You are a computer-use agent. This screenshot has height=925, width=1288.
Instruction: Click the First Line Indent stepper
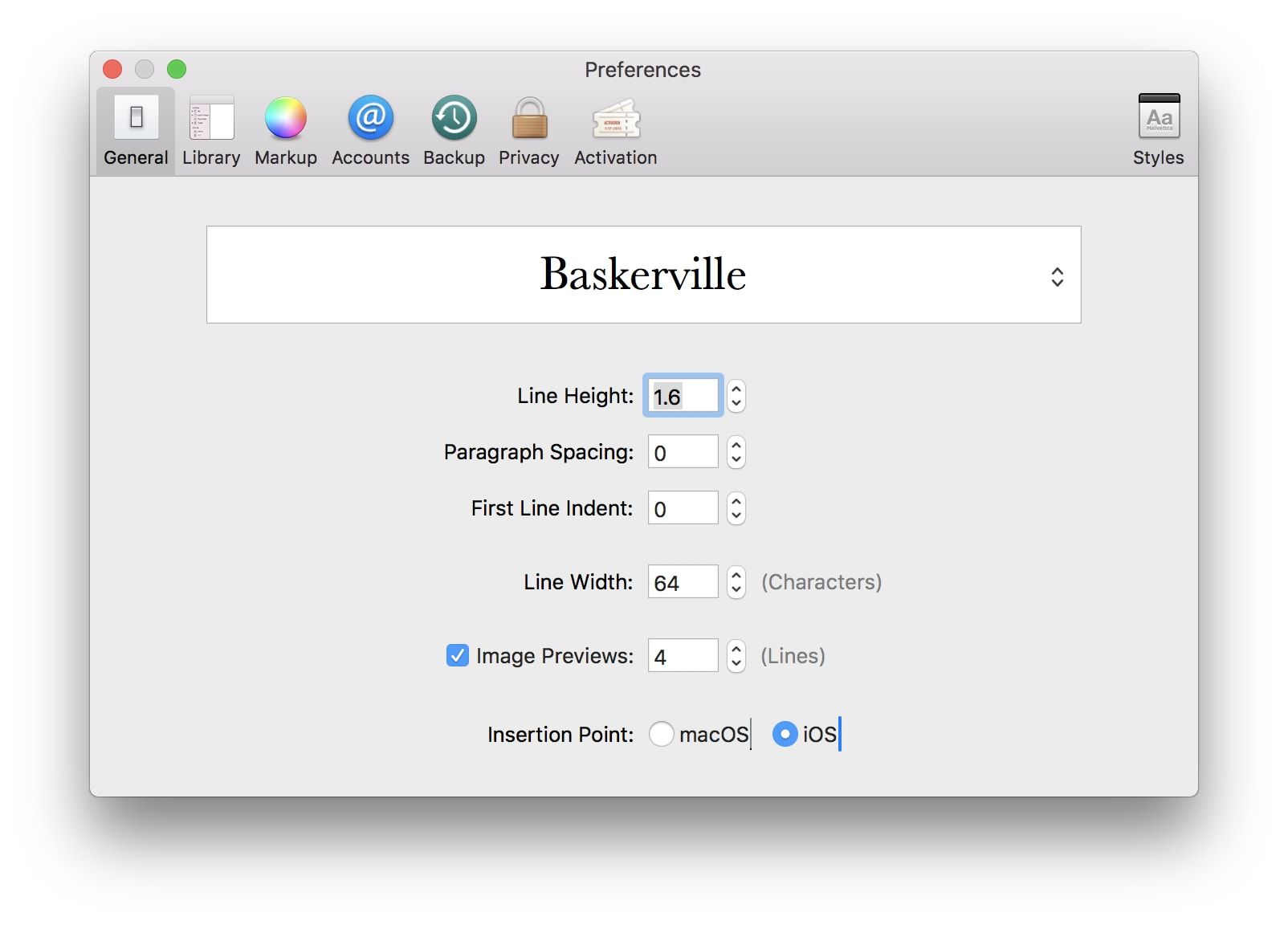736,508
